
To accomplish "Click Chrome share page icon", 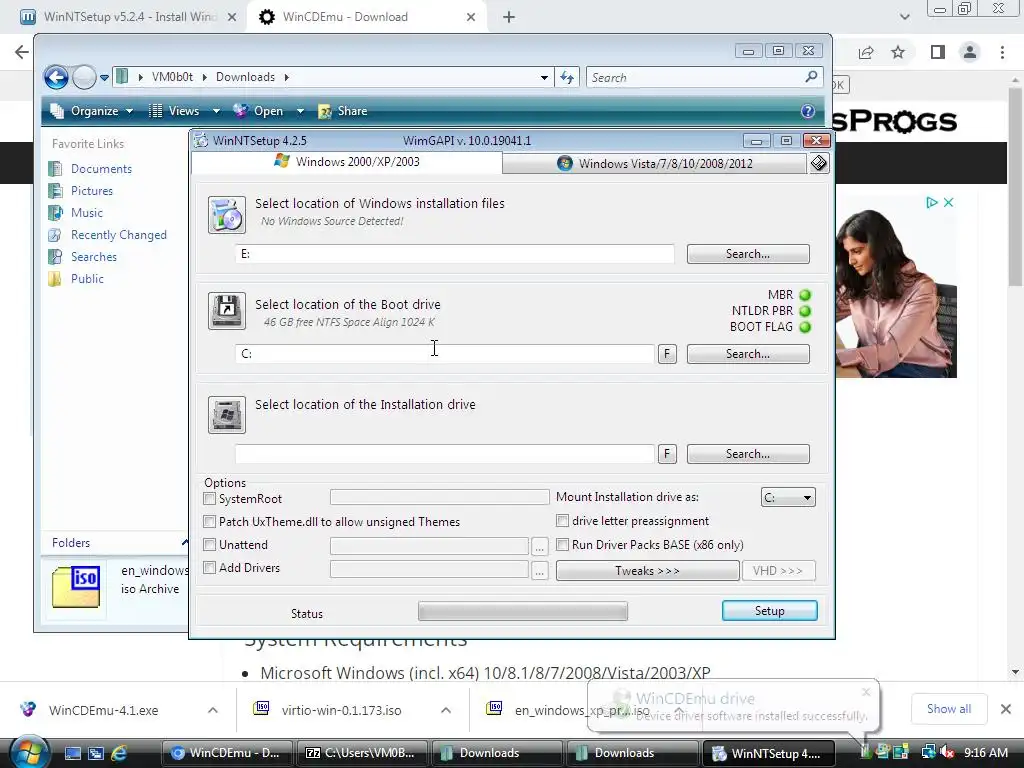I will (866, 52).
